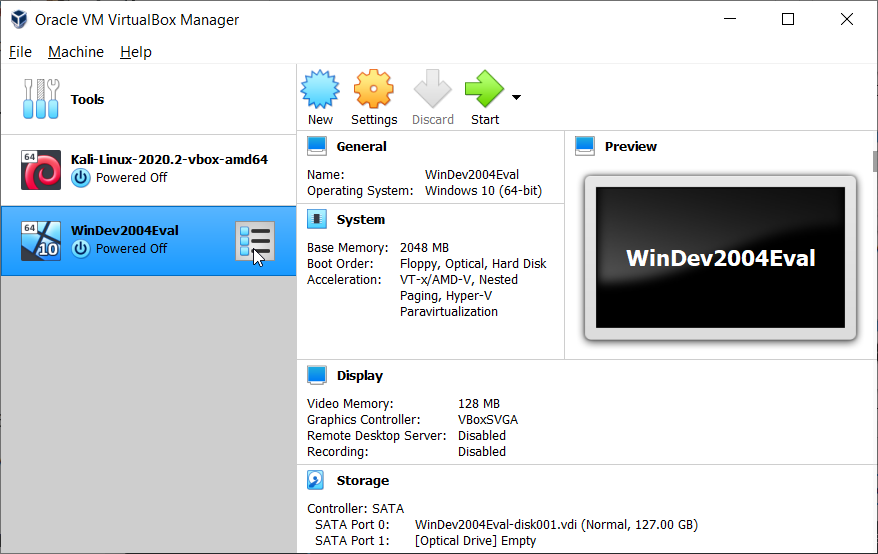The image size is (878, 554).
Task: Click the General section monitor icon
Action: [x=317, y=146]
